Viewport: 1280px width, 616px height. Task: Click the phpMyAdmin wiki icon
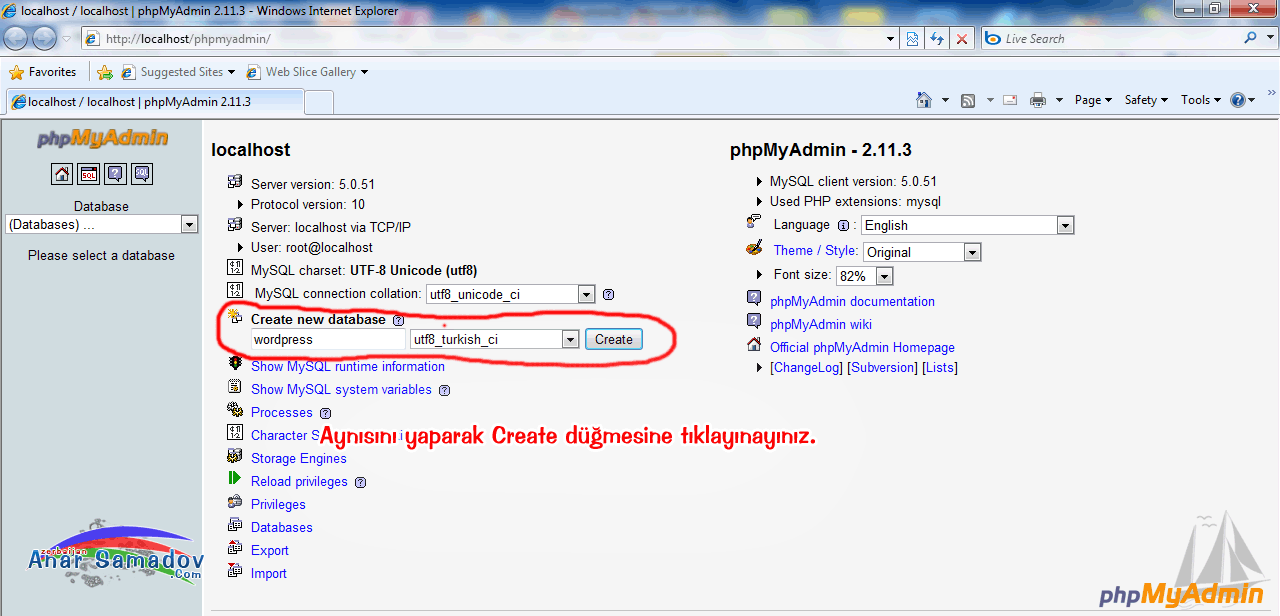pyautogui.click(x=754, y=322)
